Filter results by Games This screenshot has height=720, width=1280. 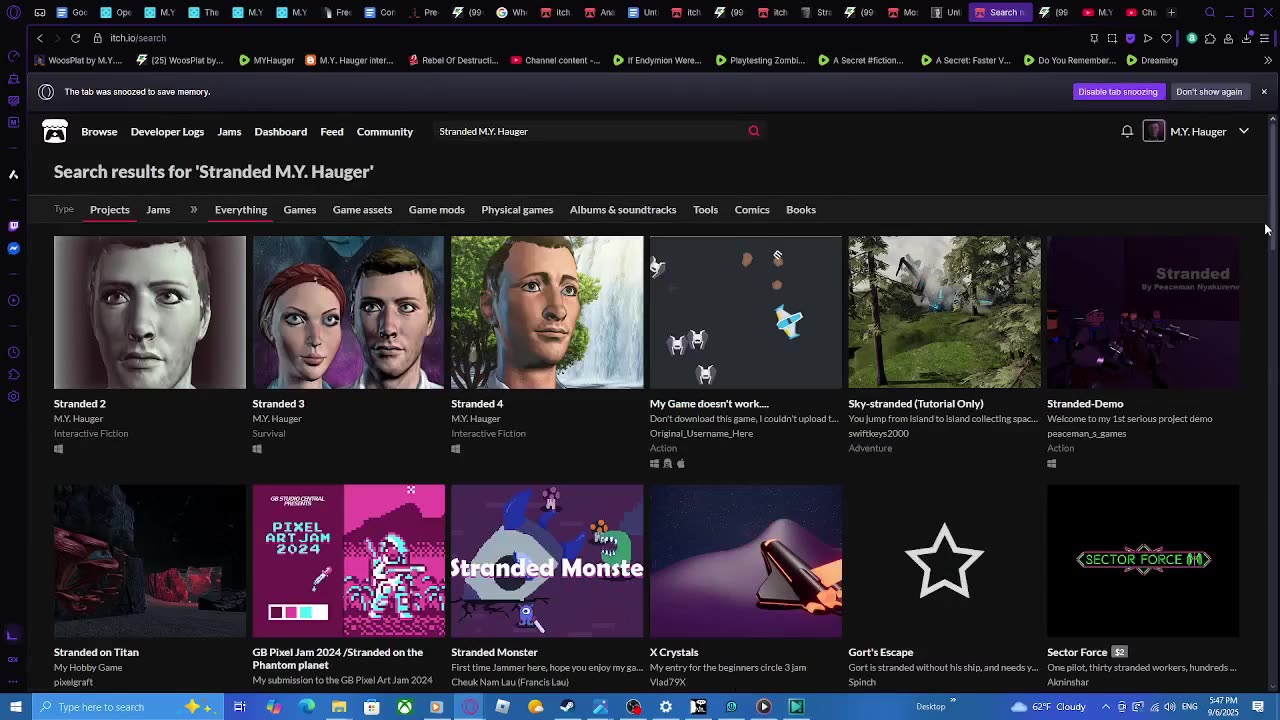(300, 210)
